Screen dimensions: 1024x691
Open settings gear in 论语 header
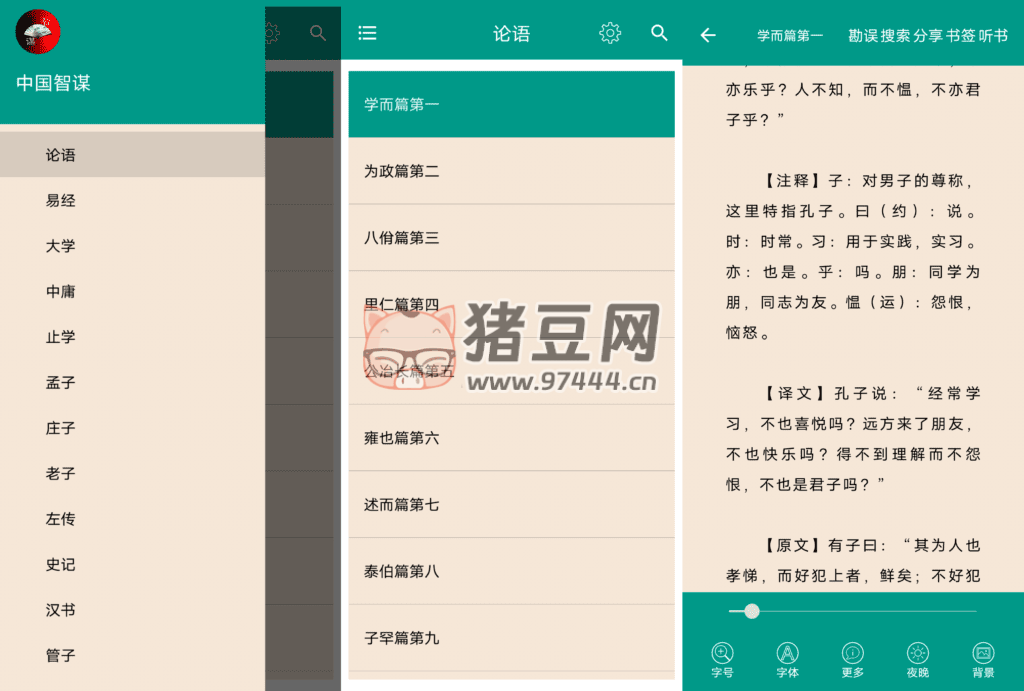610,33
